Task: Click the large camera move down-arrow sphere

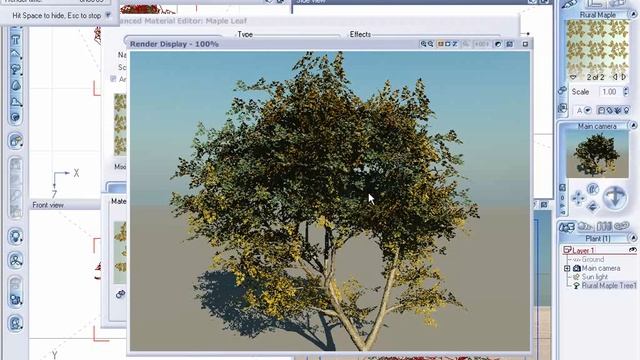Action: (614, 198)
